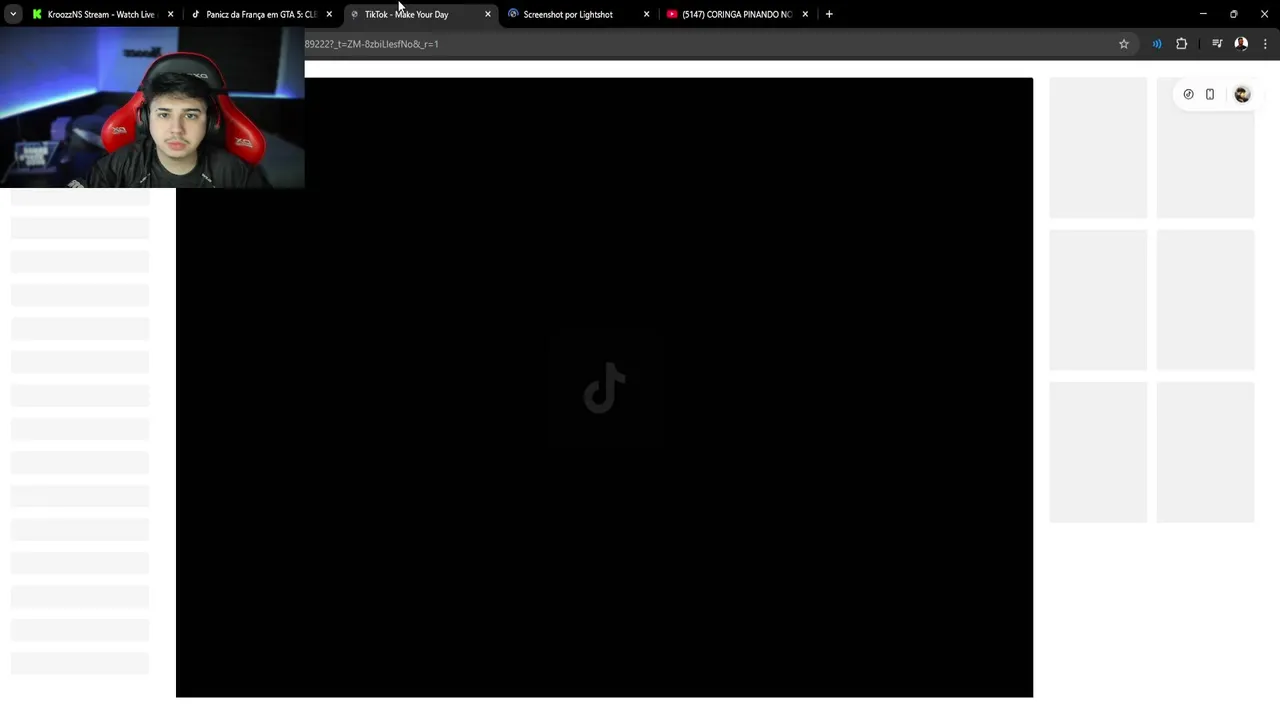The image size is (1280, 720).
Task: Click the TikTok coin icon on the page
Action: 1188,94
